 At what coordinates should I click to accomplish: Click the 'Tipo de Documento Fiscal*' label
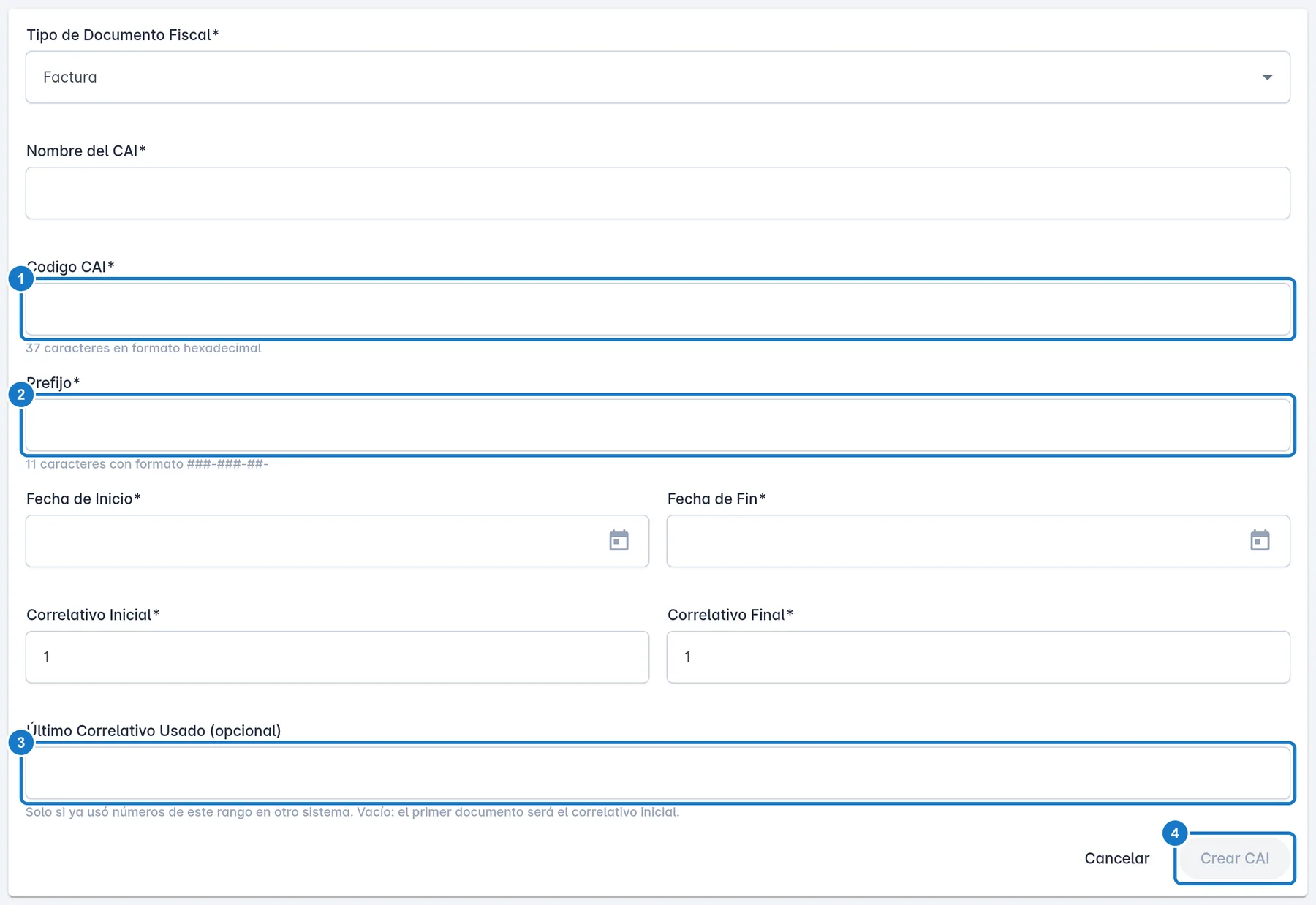pyautogui.click(x=123, y=35)
